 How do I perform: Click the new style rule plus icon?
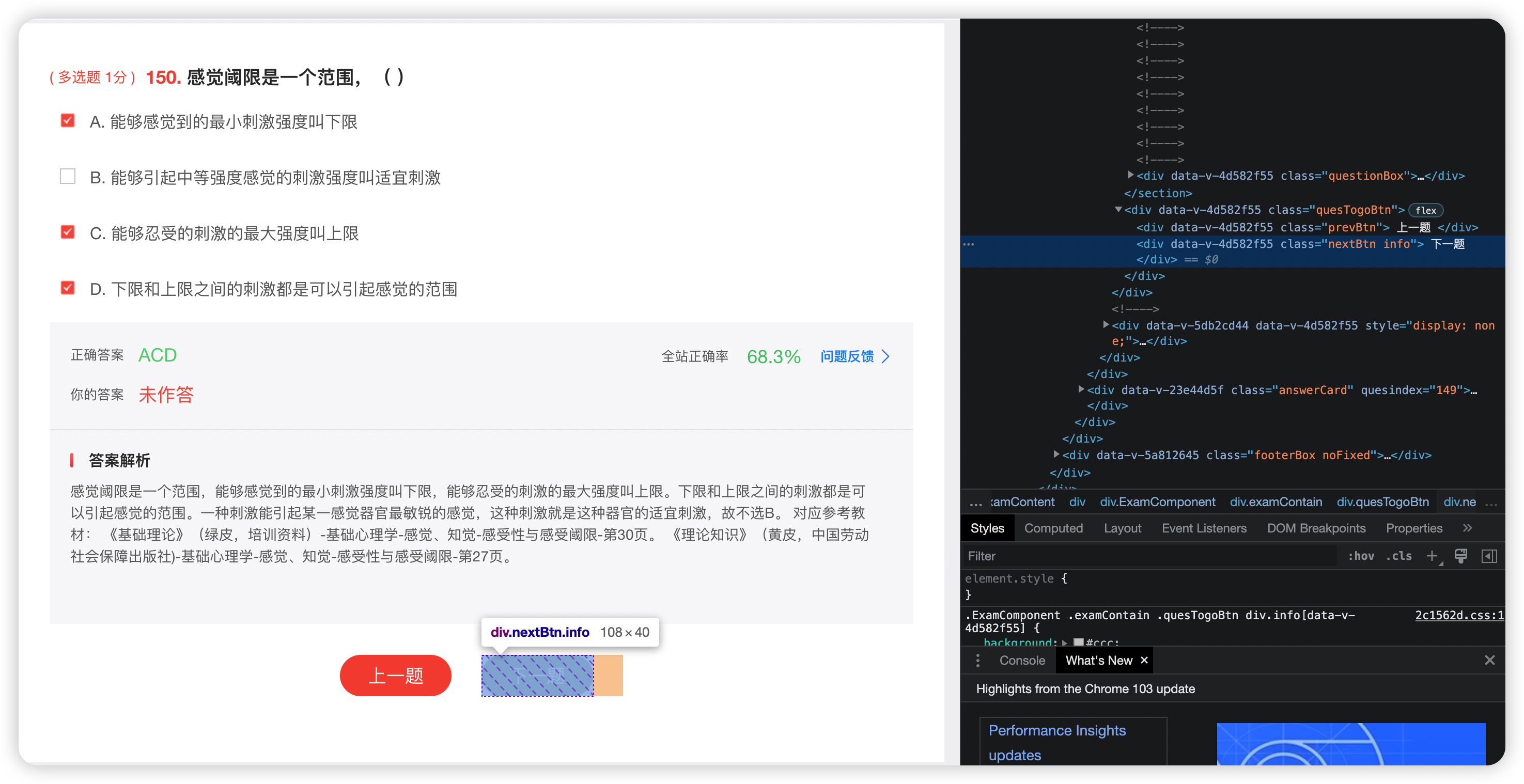point(1432,556)
